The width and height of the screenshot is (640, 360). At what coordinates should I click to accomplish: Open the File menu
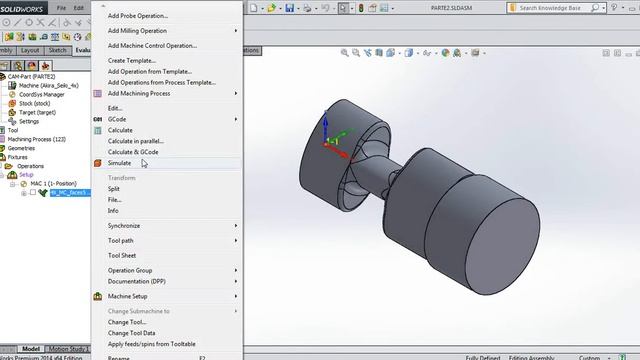tap(61, 8)
